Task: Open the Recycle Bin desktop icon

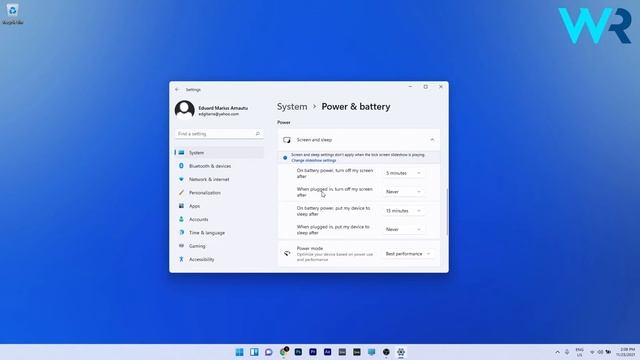Action: click(x=12, y=13)
